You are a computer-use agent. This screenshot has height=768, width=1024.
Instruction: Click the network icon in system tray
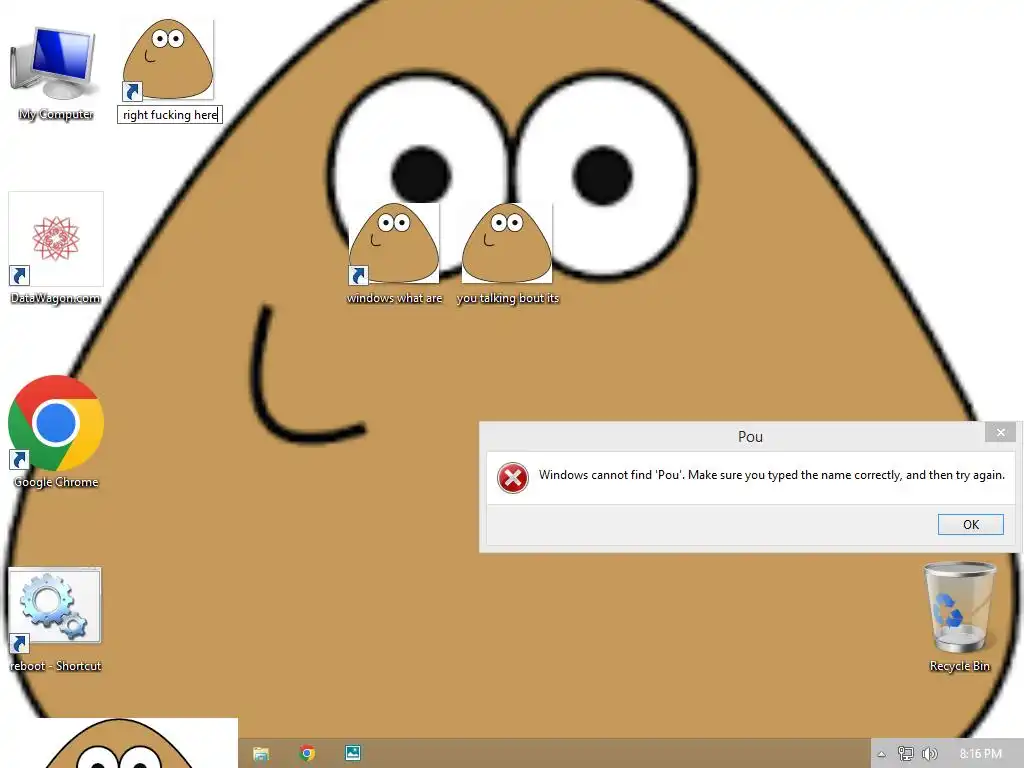click(905, 754)
